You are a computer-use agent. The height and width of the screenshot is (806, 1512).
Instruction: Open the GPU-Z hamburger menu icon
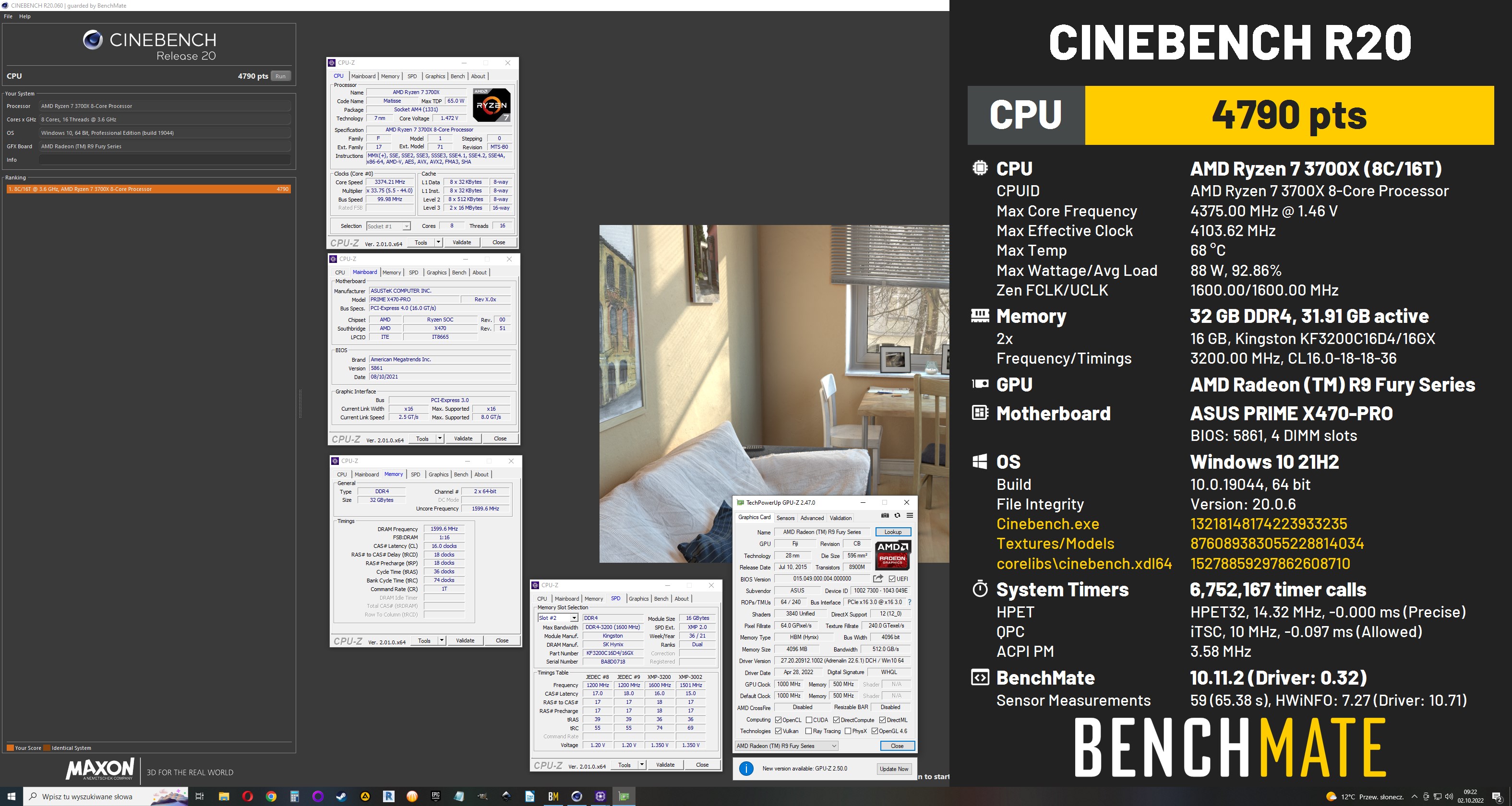(909, 516)
